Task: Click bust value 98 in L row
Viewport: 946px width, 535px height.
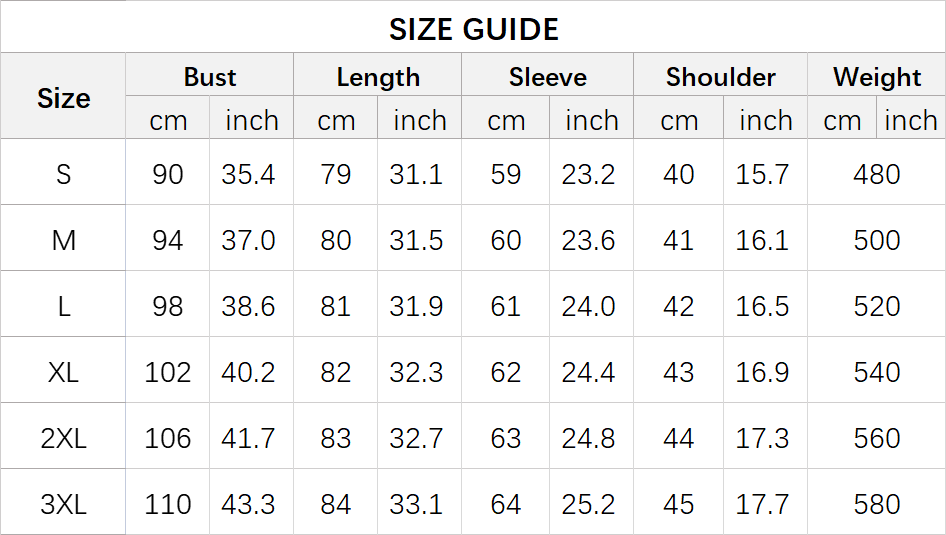Action: (x=168, y=306)
